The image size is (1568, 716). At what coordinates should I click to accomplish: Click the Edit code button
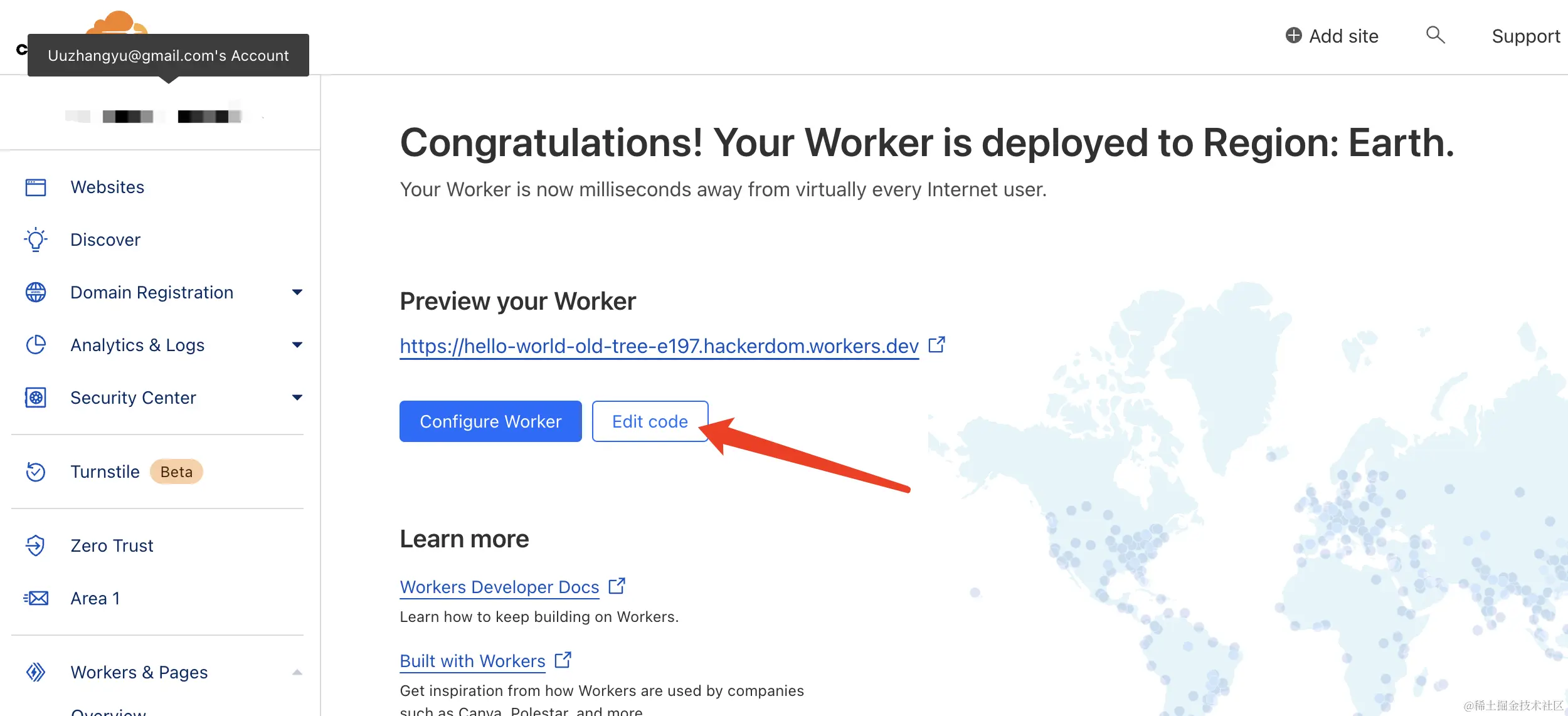click(x=650, y=421)
